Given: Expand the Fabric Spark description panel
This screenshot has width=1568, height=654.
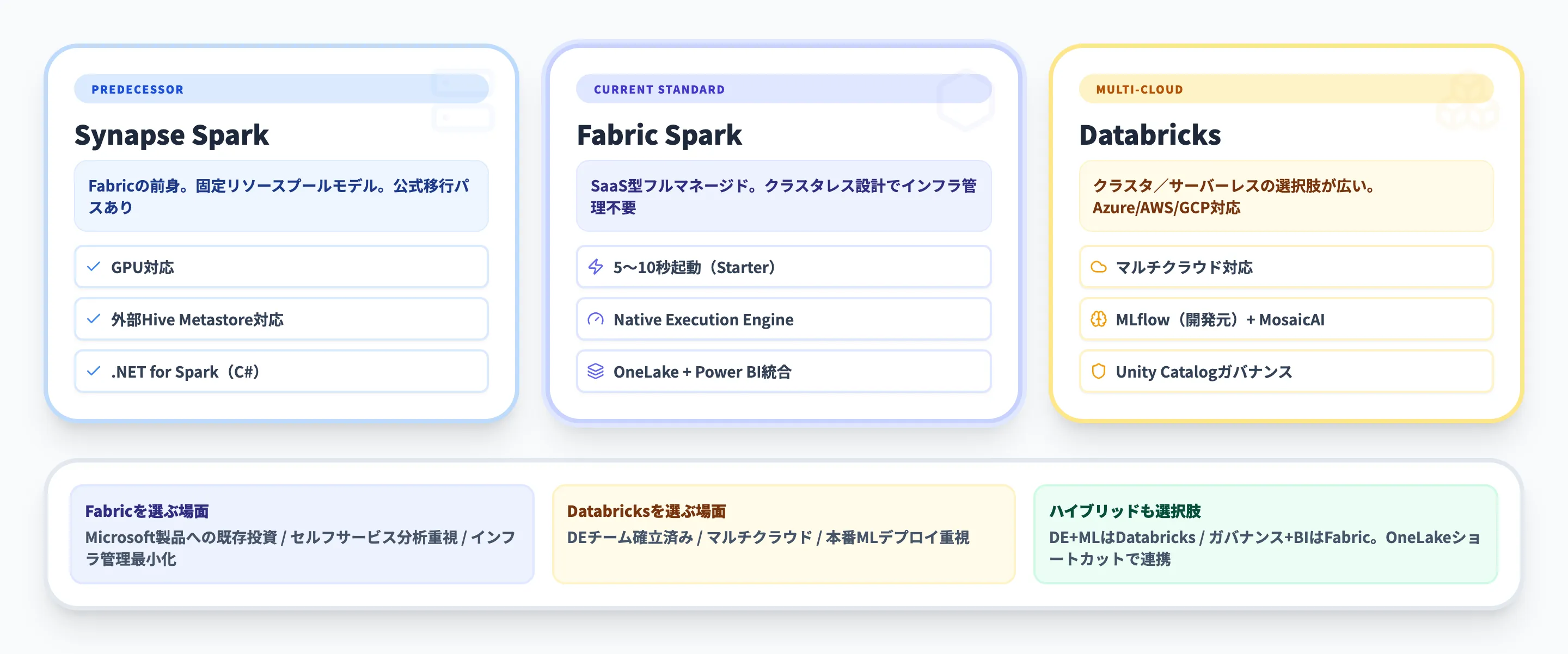Looking at the screenshot, I should tap(783, 196).
